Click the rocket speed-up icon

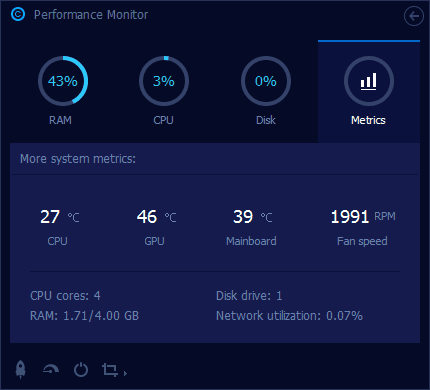(21, 369)
